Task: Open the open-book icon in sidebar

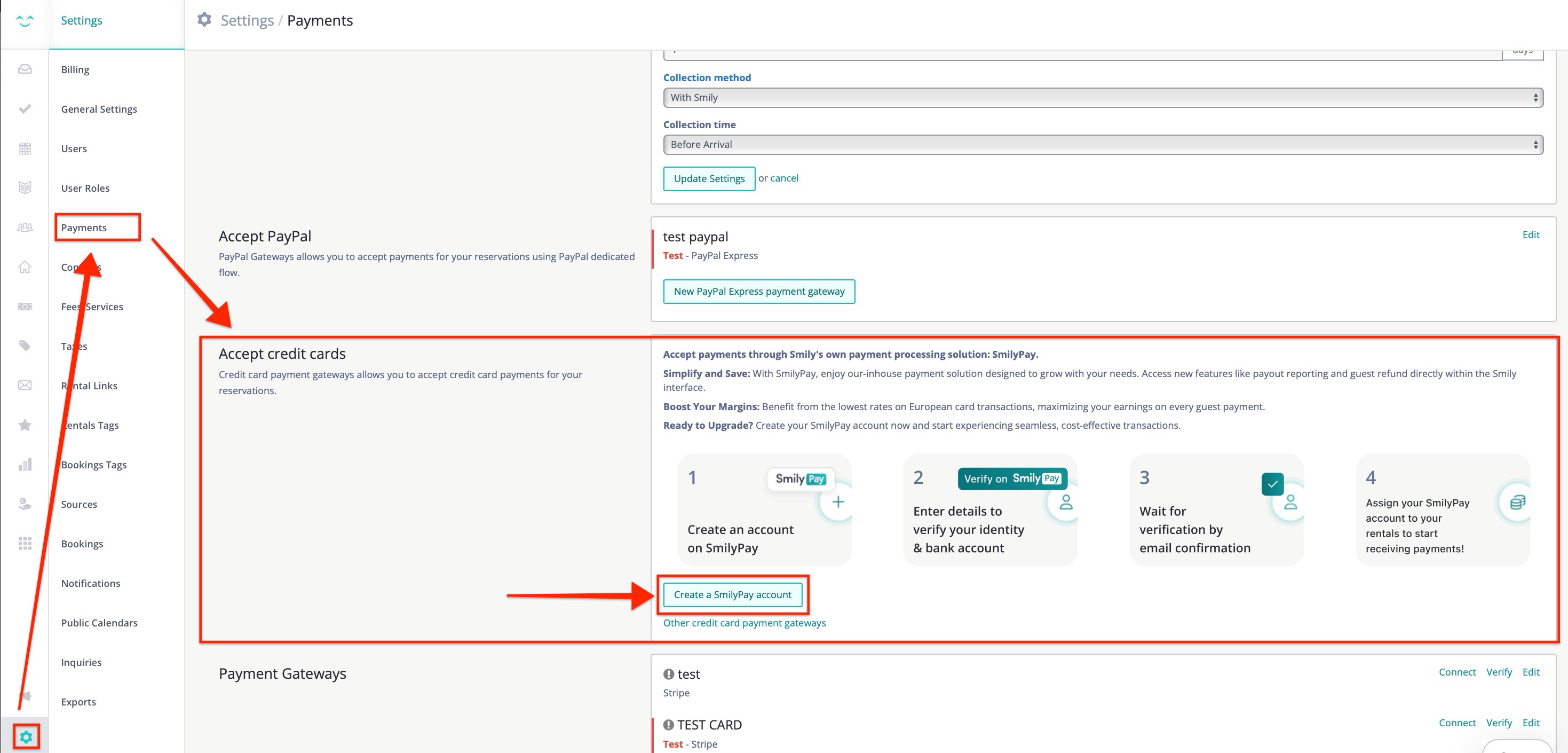Action: (25, 187)
